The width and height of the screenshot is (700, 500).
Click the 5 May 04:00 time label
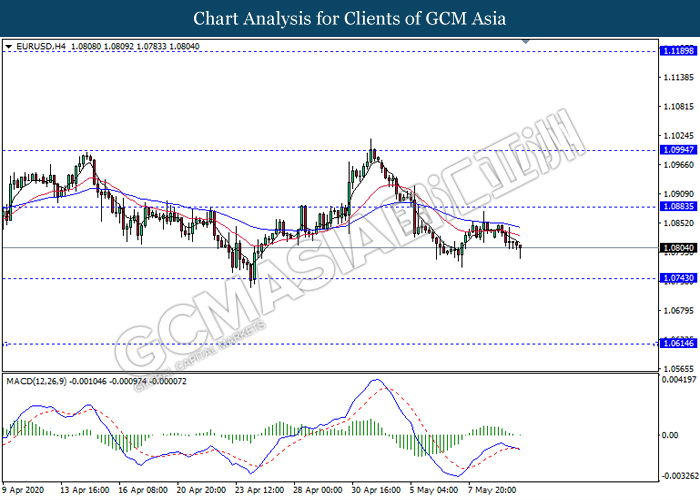434,490
